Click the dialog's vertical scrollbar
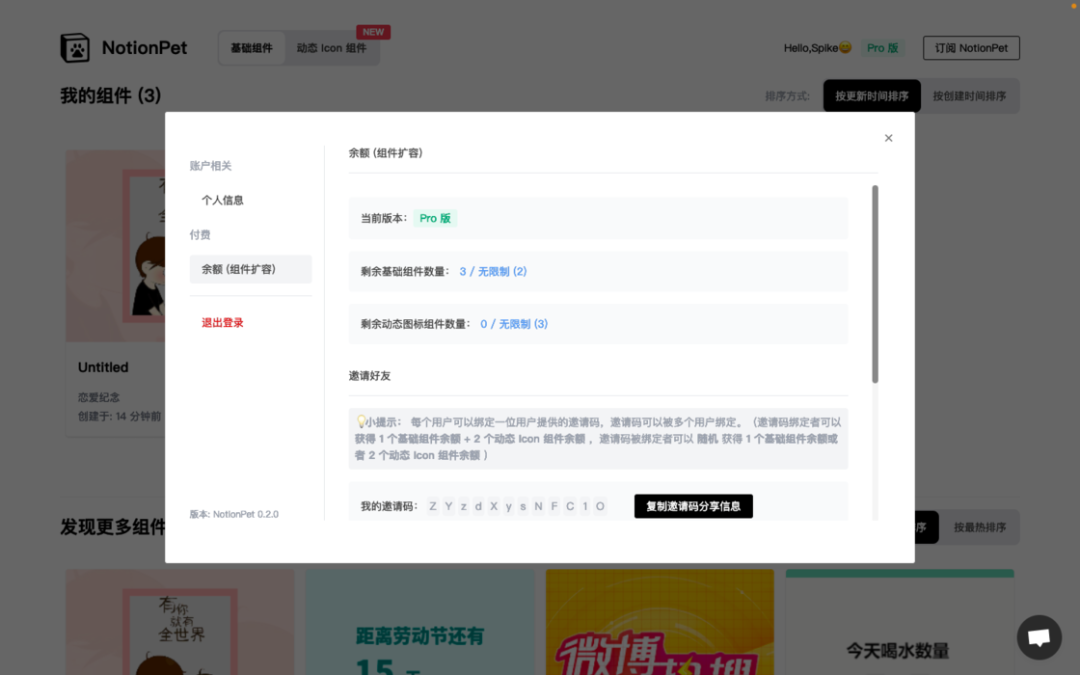 [x=875, y=284]
